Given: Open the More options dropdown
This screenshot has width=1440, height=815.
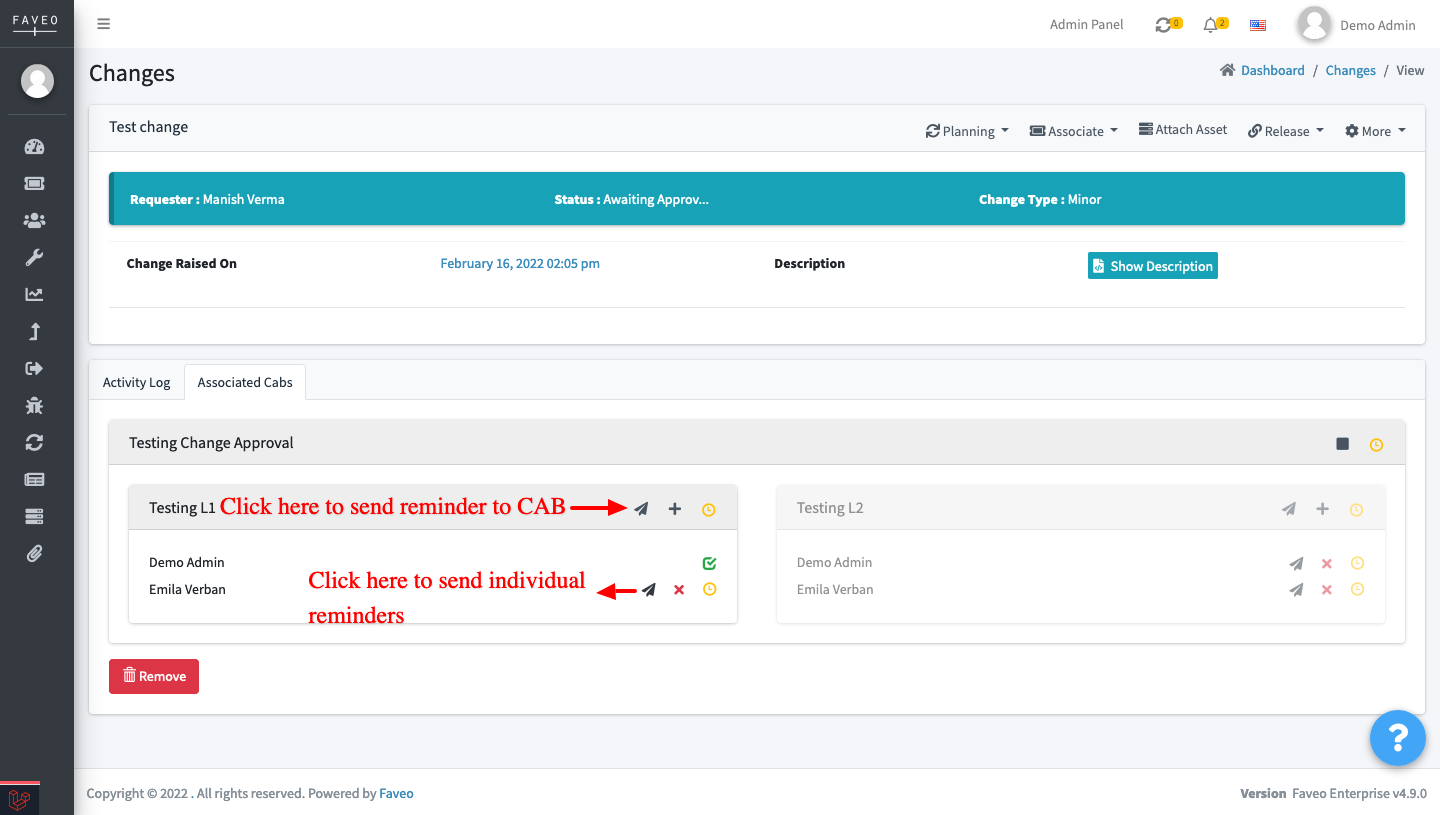Looking at the screenshot, I should [1374, 130].
